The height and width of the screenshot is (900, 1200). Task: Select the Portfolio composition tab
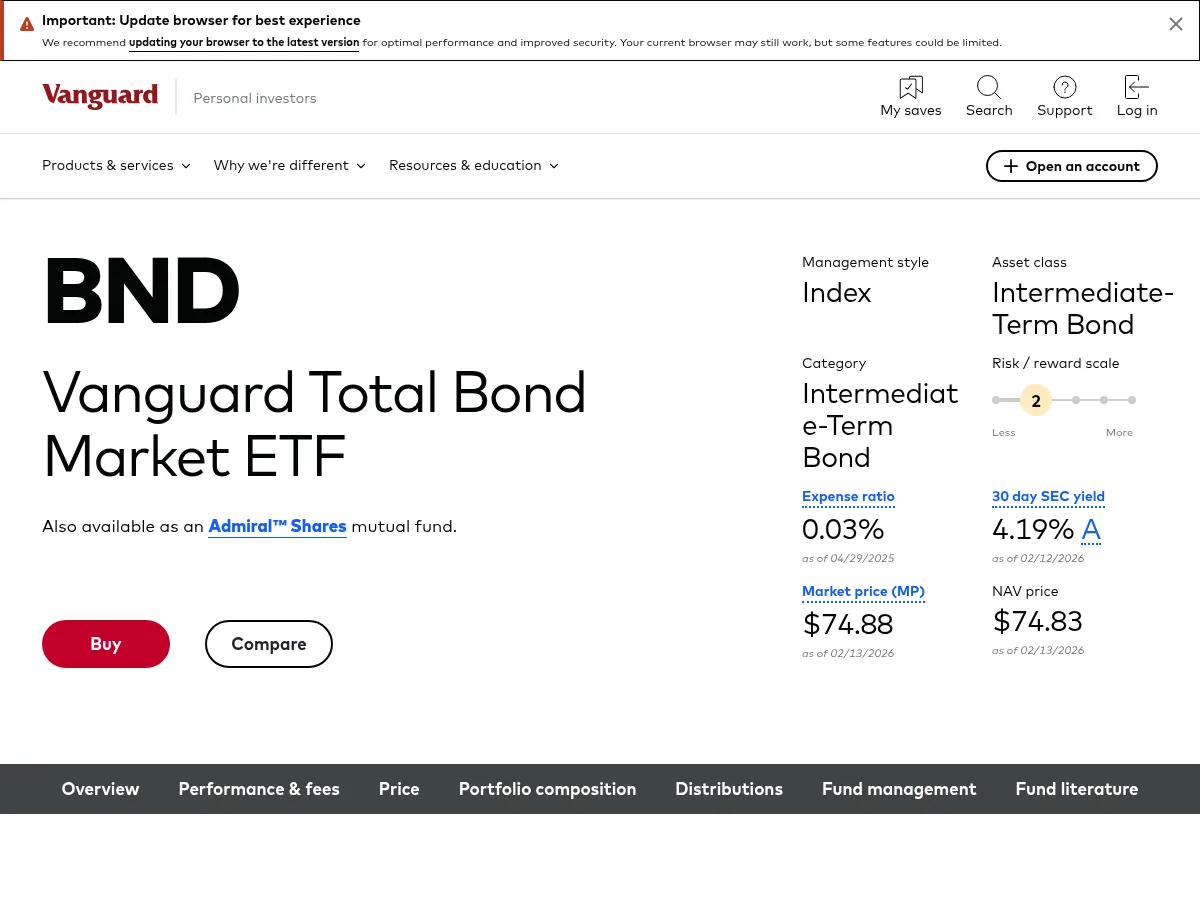click(547, 789)
